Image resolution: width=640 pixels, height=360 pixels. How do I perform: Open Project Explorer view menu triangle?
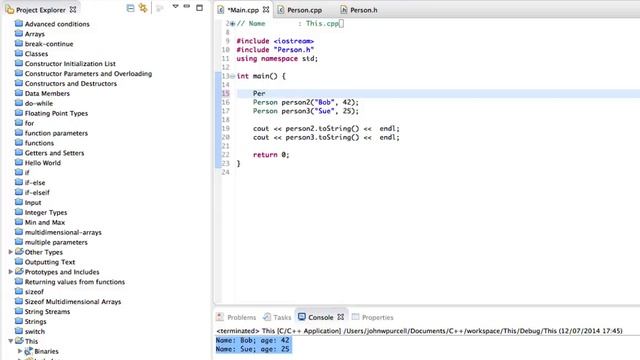point(176,7)
